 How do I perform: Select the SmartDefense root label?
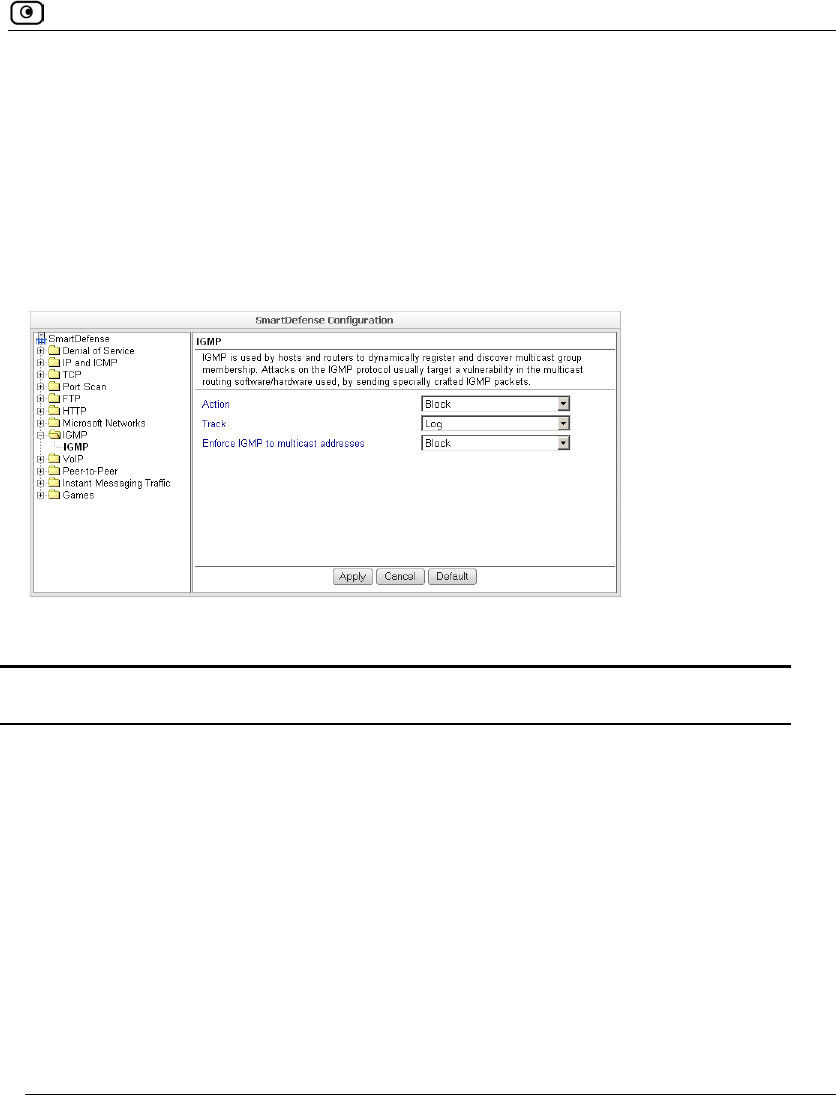click(x=79, y=339)
